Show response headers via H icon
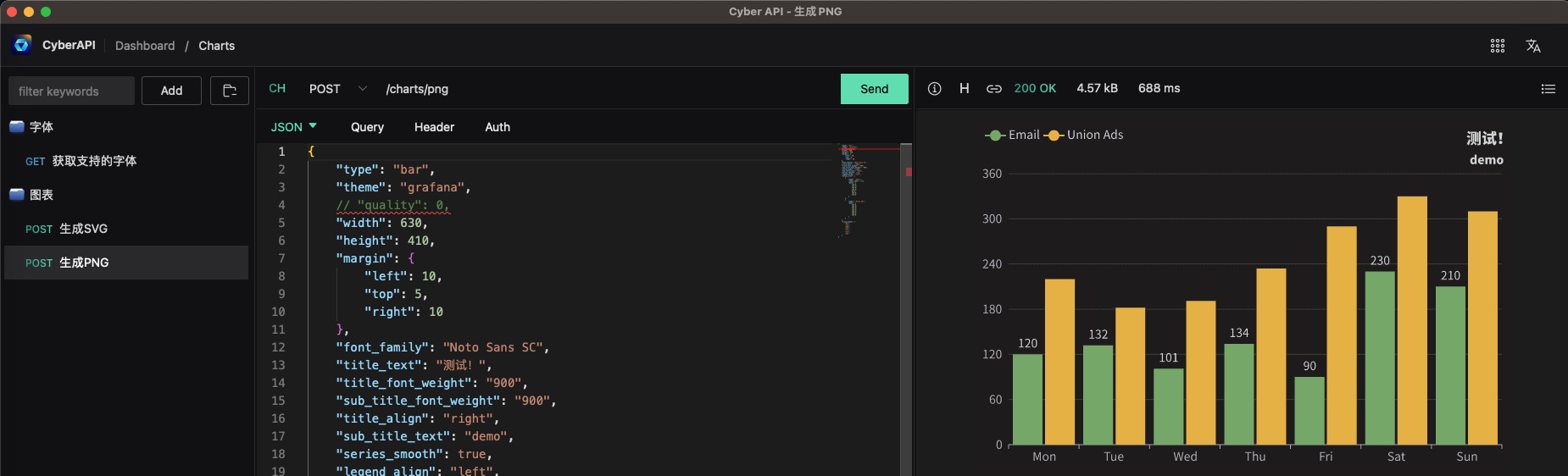Screen dimensions: 1568x476 pos(964,88)
